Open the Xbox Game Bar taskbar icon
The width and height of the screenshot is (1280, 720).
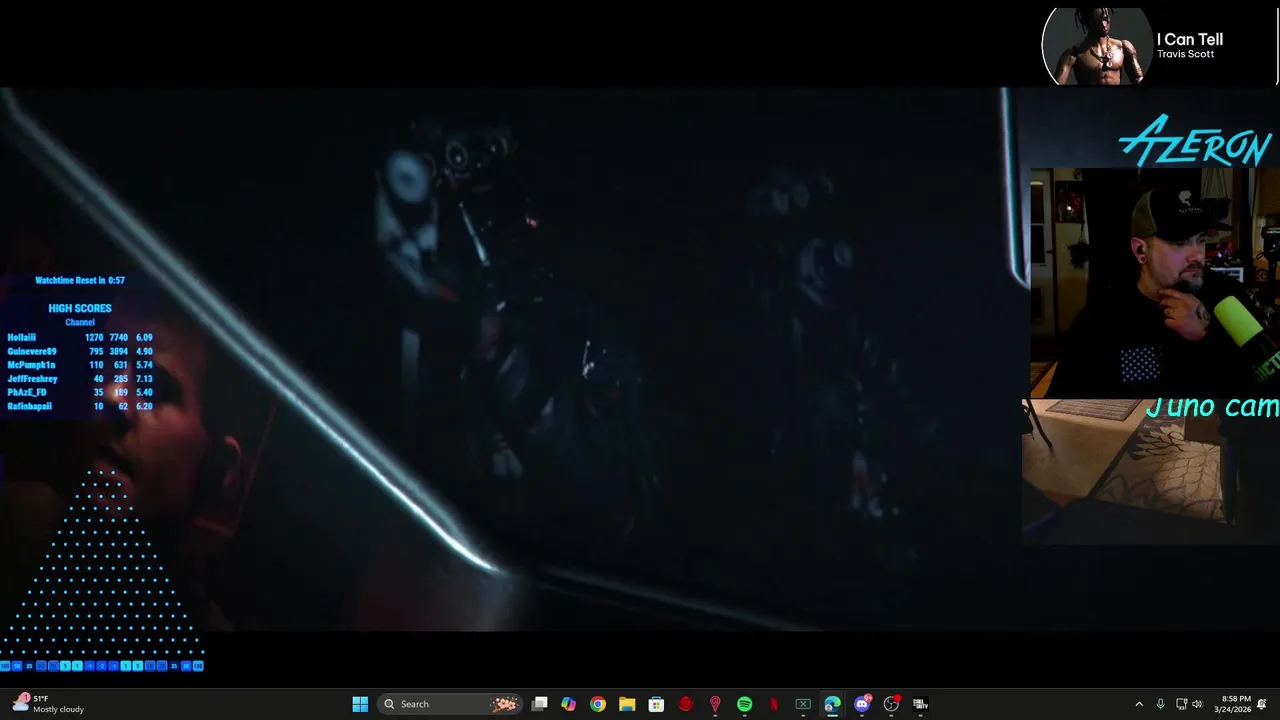click(803, 704)
